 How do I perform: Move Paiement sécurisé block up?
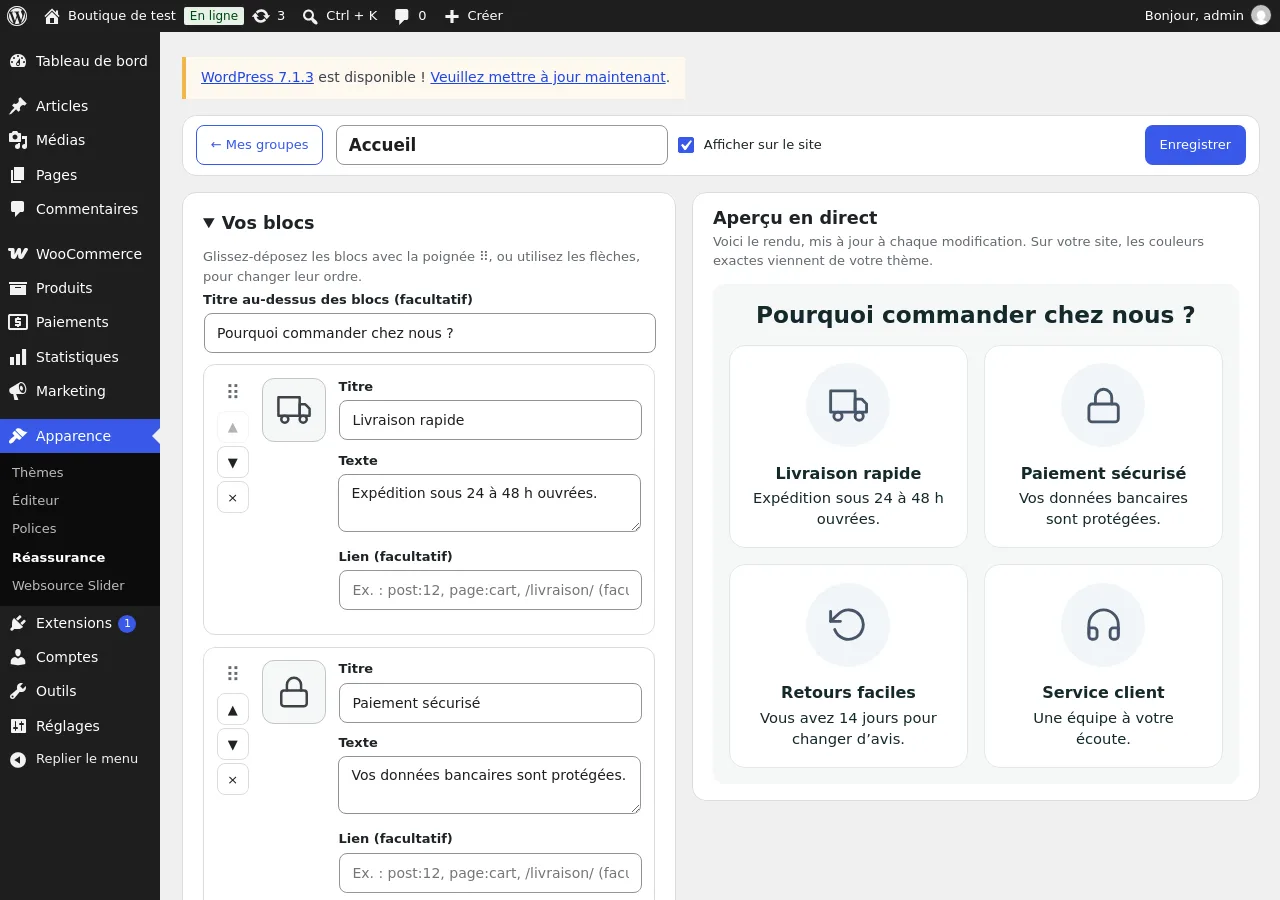tap(233, 709)
